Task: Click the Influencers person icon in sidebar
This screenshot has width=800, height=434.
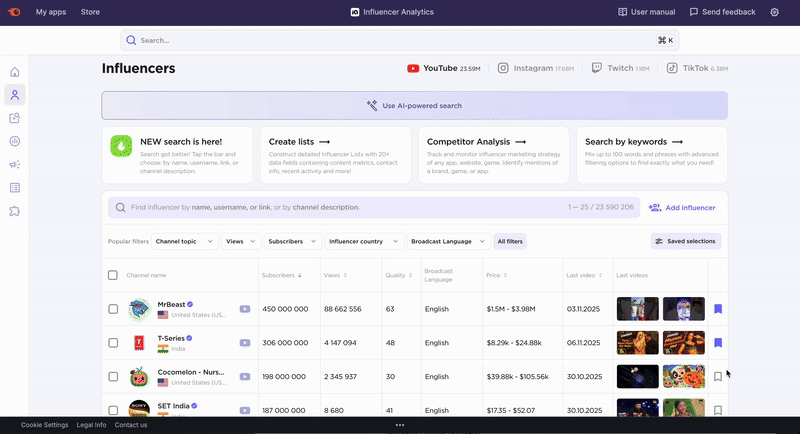Action: pyautogui.click(x=15, y=95)
